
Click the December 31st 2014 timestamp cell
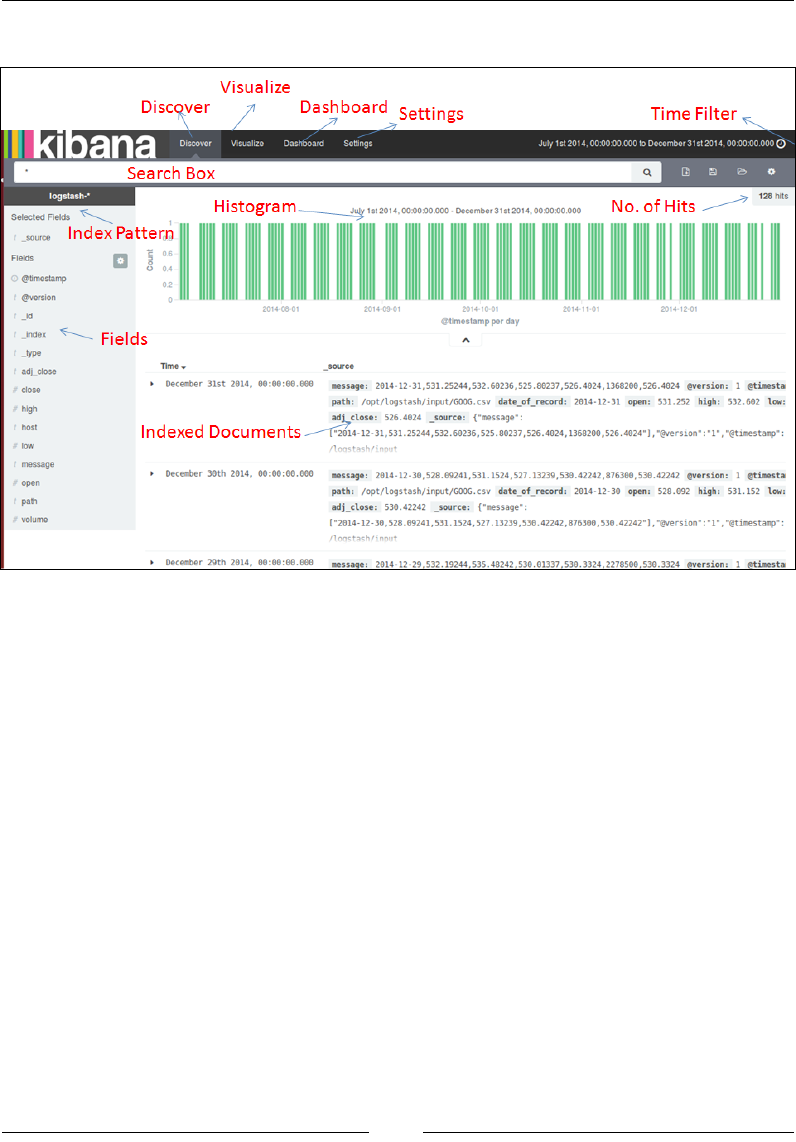point(240,384)
